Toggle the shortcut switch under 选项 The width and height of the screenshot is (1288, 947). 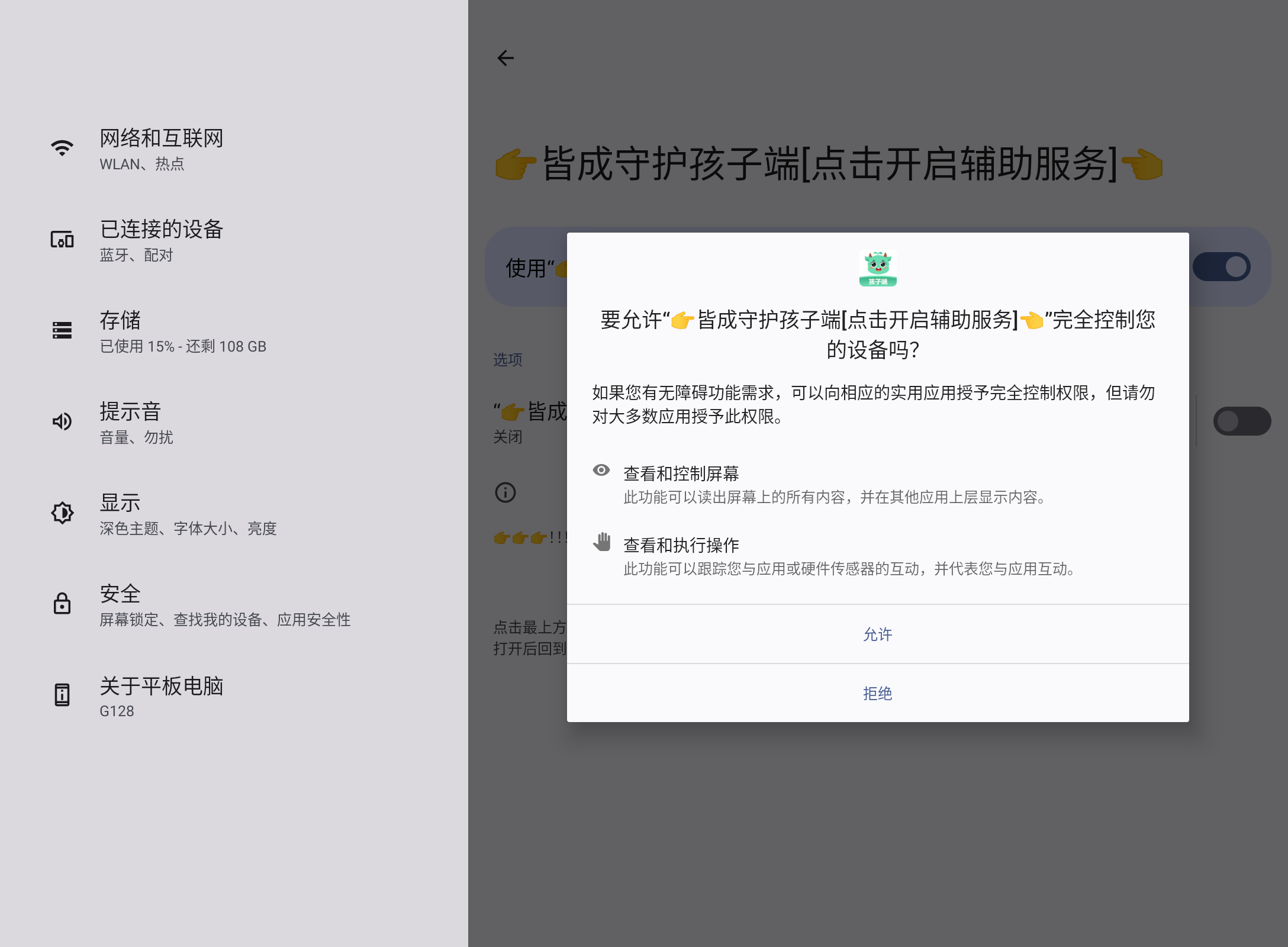pyautogui.click(x=1242, y=421)
